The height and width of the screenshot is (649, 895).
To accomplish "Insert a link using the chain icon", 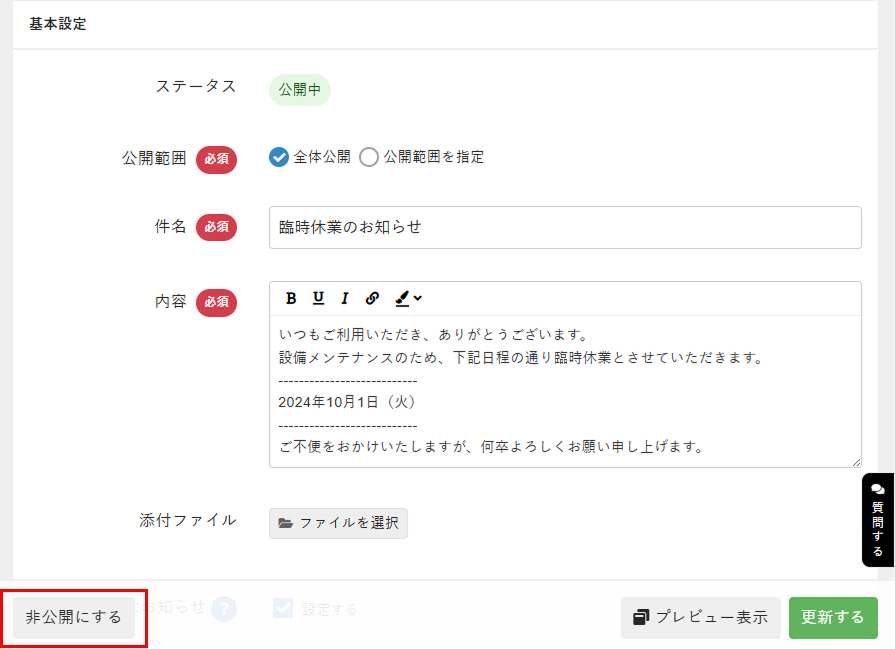I will [372, 298].
